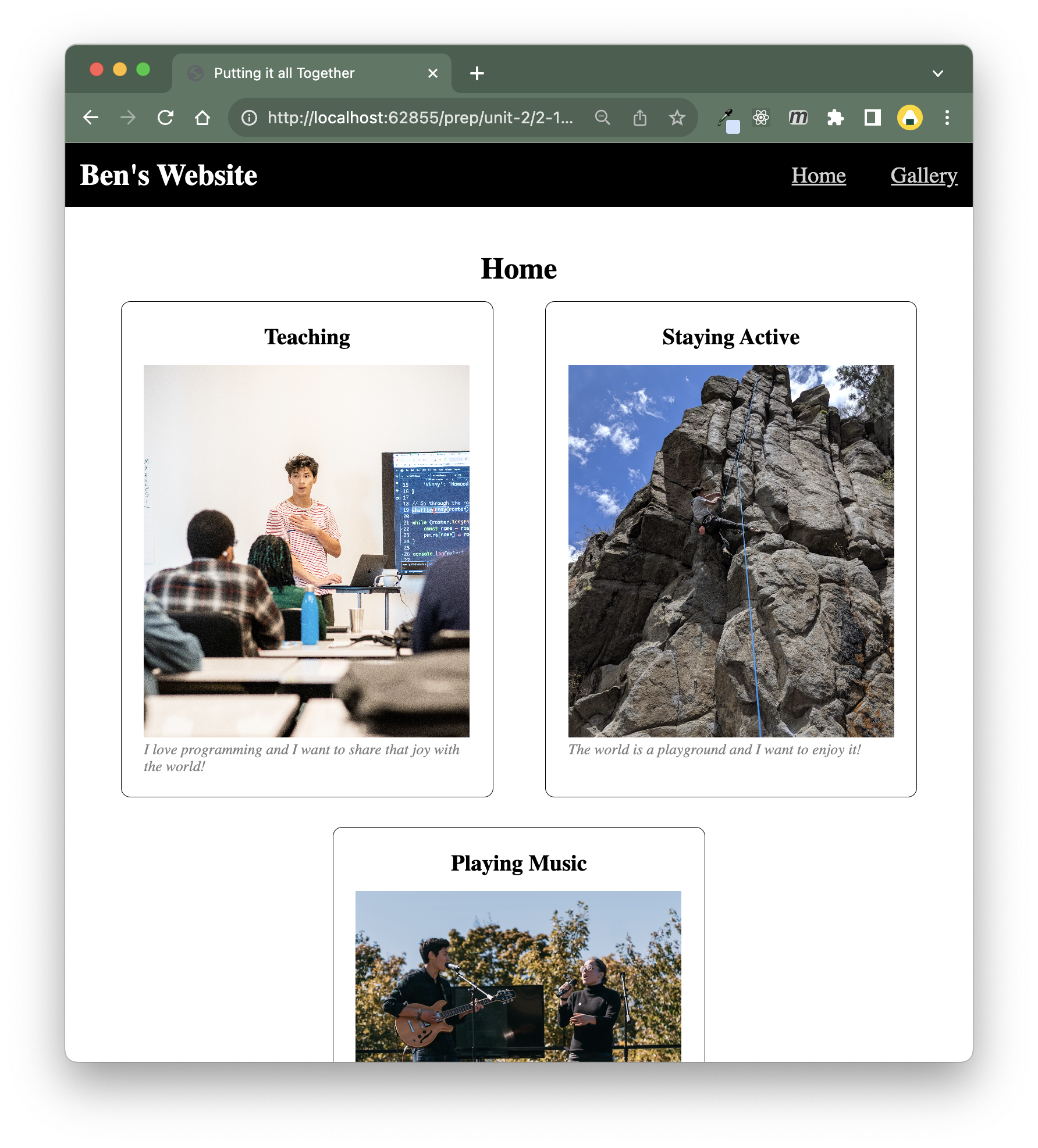Share this page using the share icon
This screenshot has width=1038, height=1148.
[639, 118]
